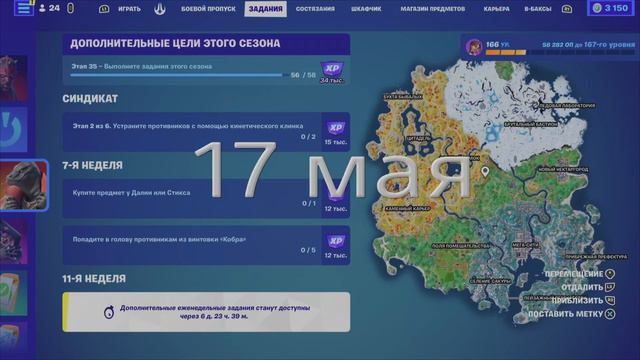This screenshot has width=640, height=360.
Task: Click the ПОЛЯ ПОМЕШАТЕЛЬСТВА map label
Action: (461, 246)
